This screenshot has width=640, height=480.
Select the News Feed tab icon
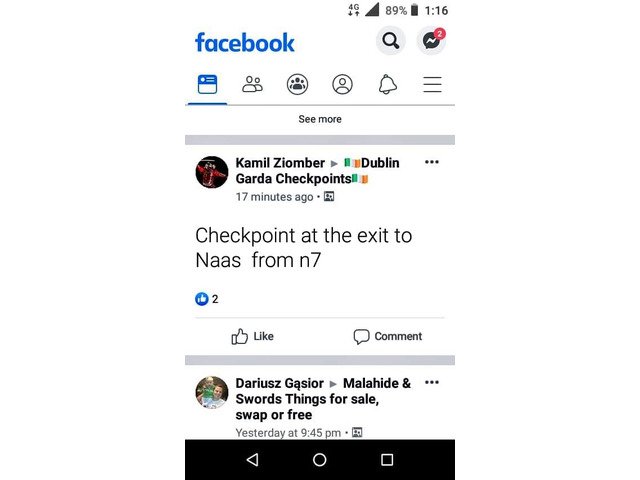[207, 84]
